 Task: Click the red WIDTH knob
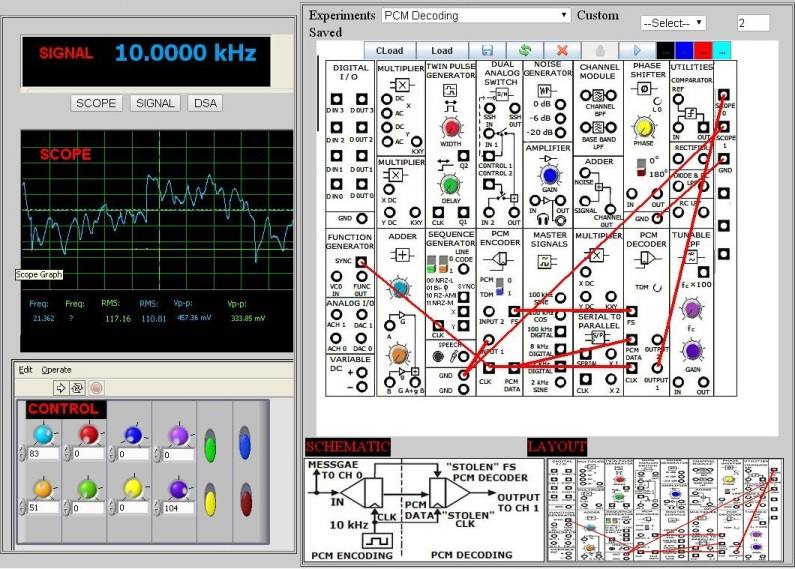tap(450, 128)
